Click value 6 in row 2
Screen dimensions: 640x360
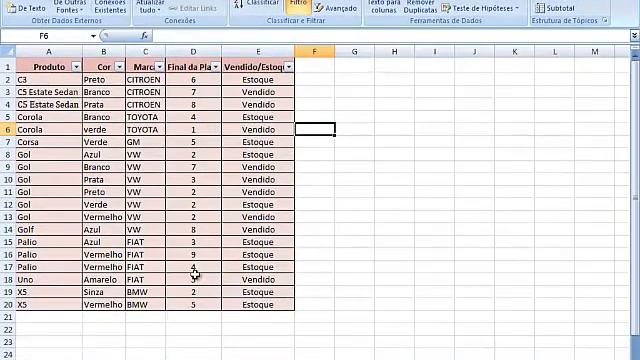193,80
